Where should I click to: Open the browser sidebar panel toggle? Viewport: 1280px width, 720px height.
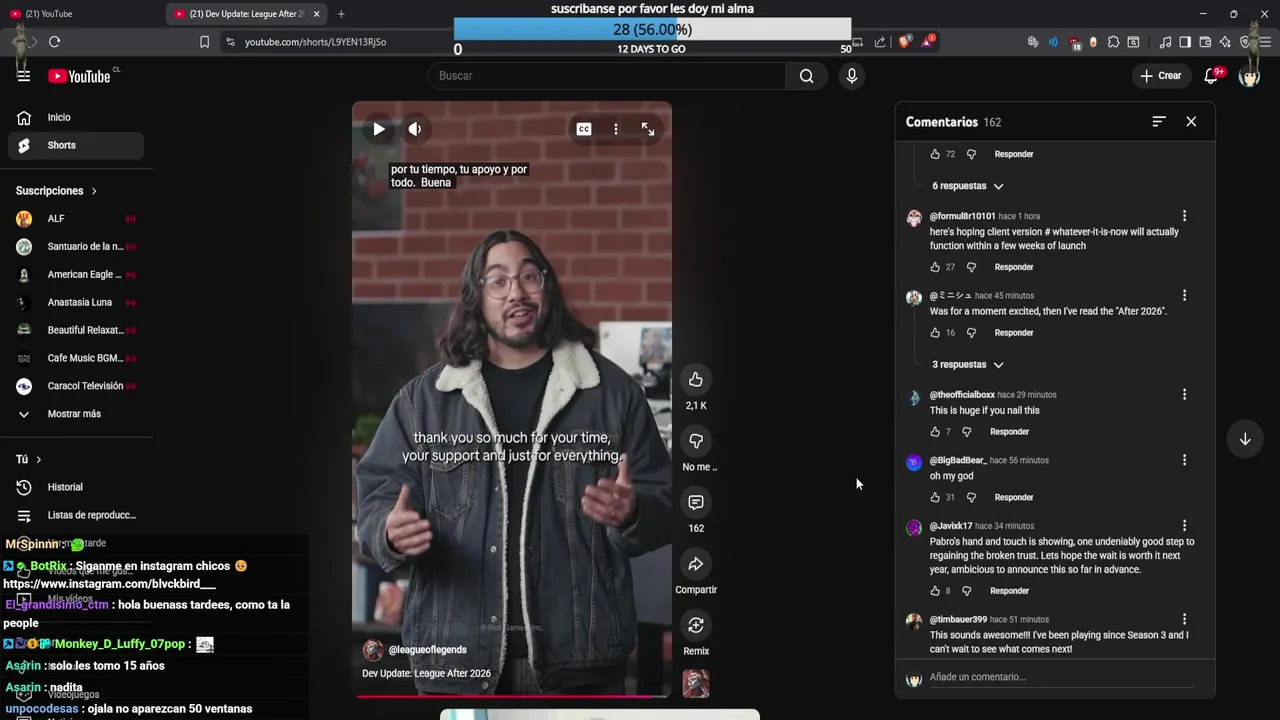(1185, 42)
